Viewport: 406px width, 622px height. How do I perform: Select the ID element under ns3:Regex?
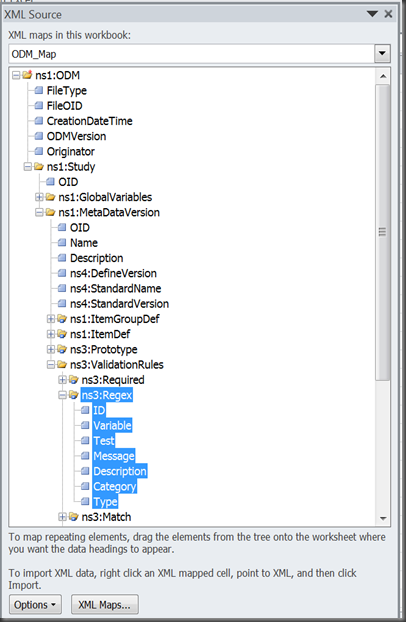tap(99, 410)
